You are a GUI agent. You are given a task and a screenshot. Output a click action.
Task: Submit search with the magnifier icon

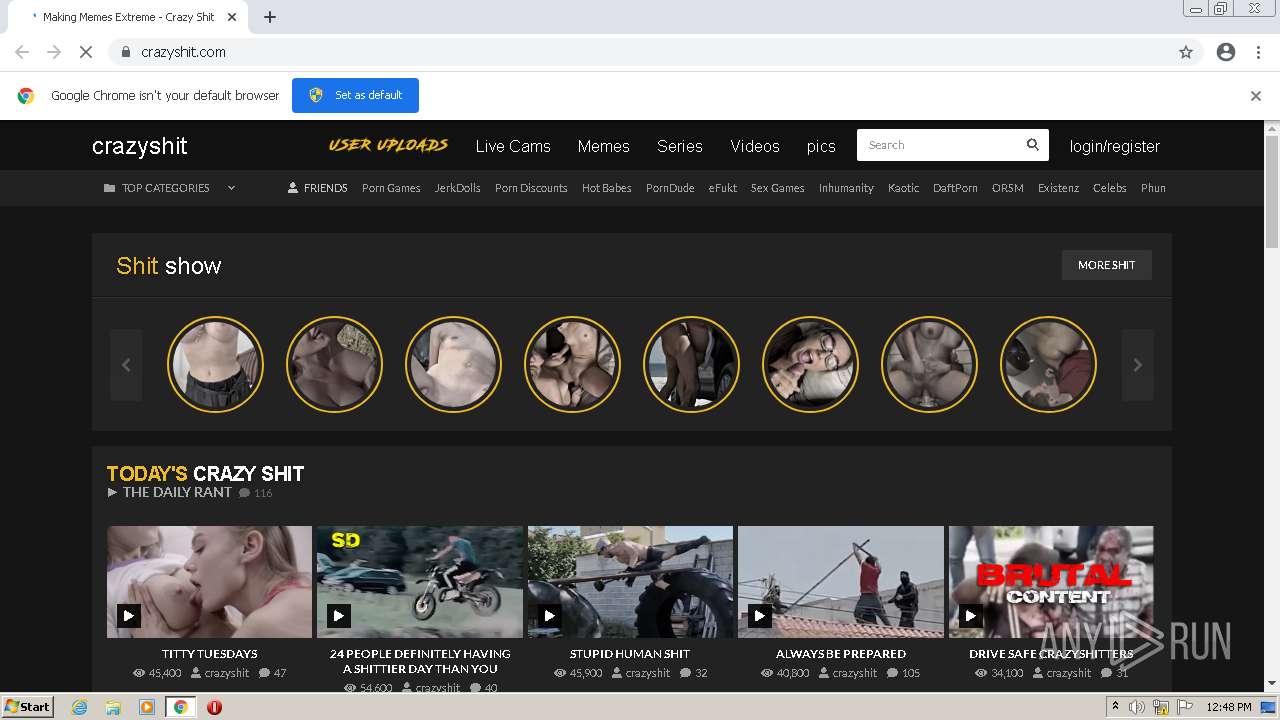click(1033, 145)
